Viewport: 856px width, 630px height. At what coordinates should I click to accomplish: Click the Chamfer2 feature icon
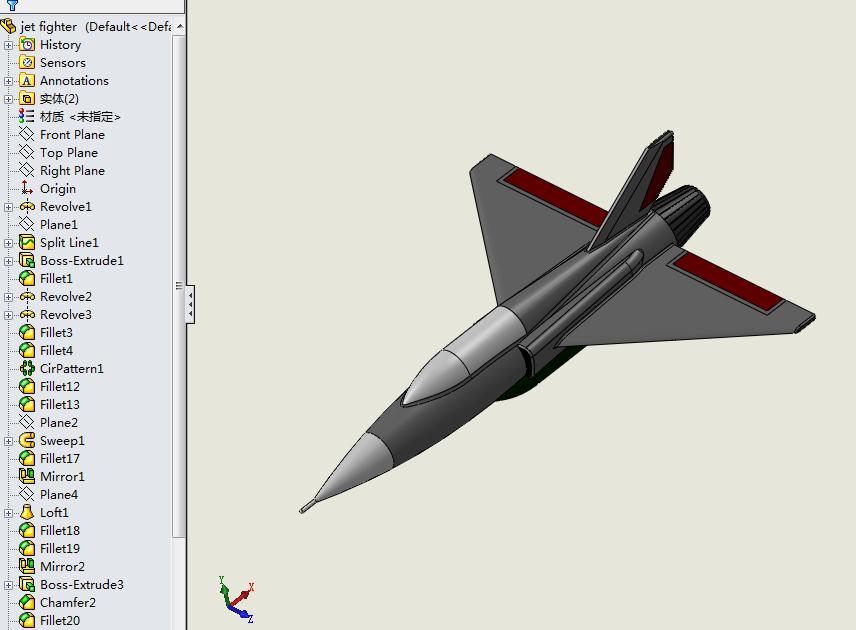pyautogui.click(x=27, y=603)
